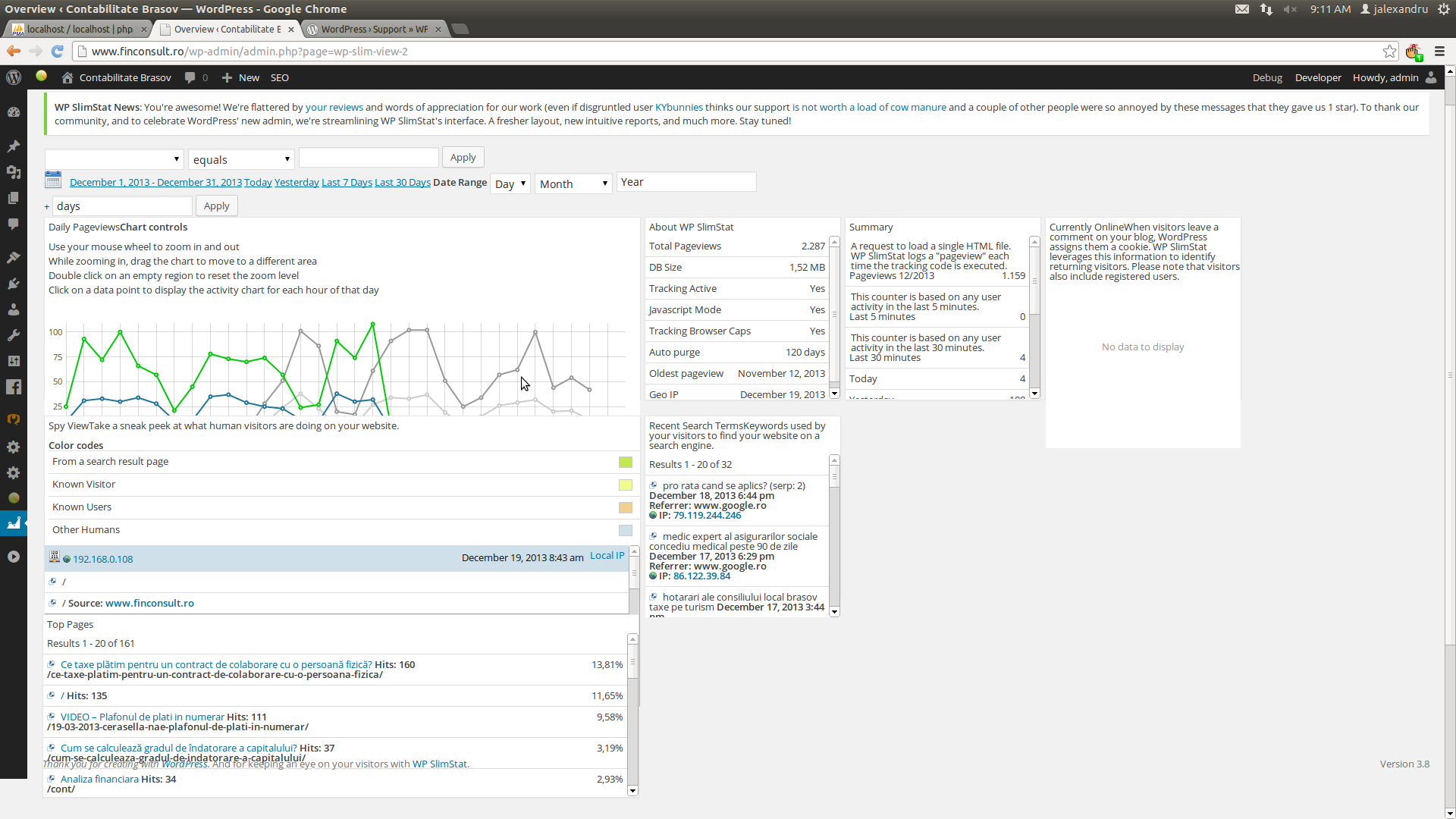Expand the interval with the plus sign before days
This screenshot has width=1456, height=819.
tap(47, 206)
